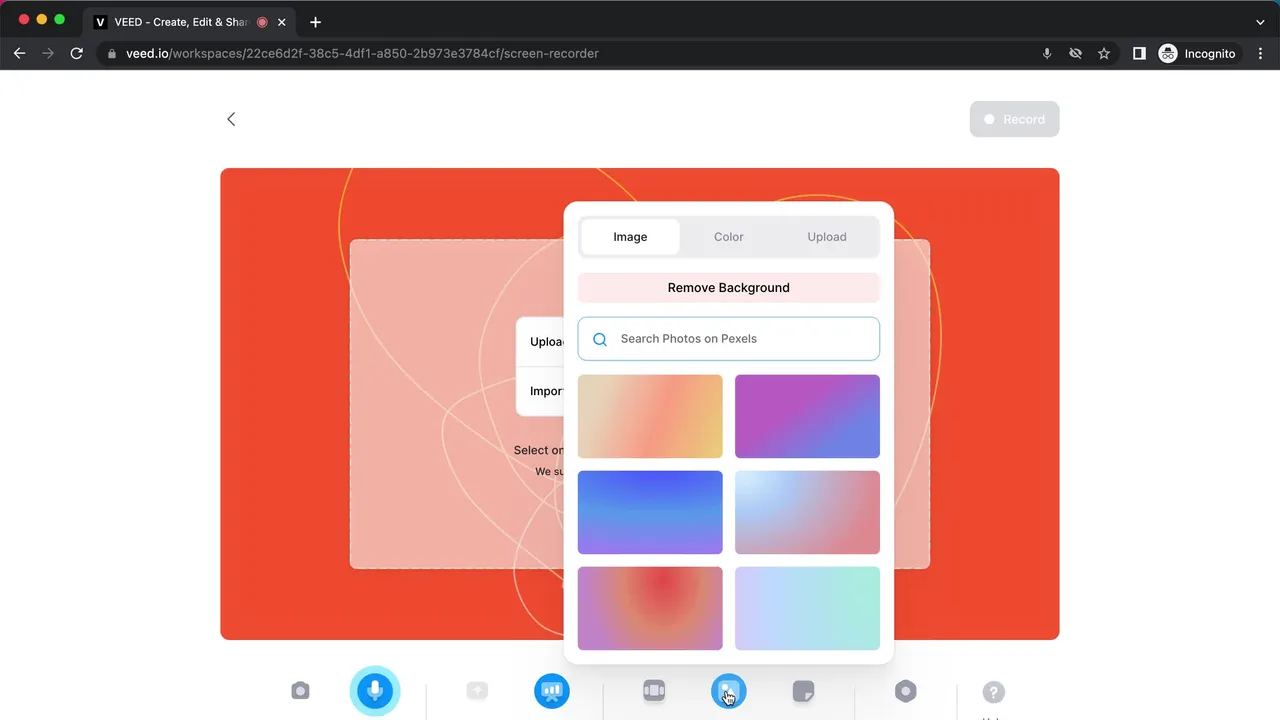Switch to the Image tab

click(630, 237)
